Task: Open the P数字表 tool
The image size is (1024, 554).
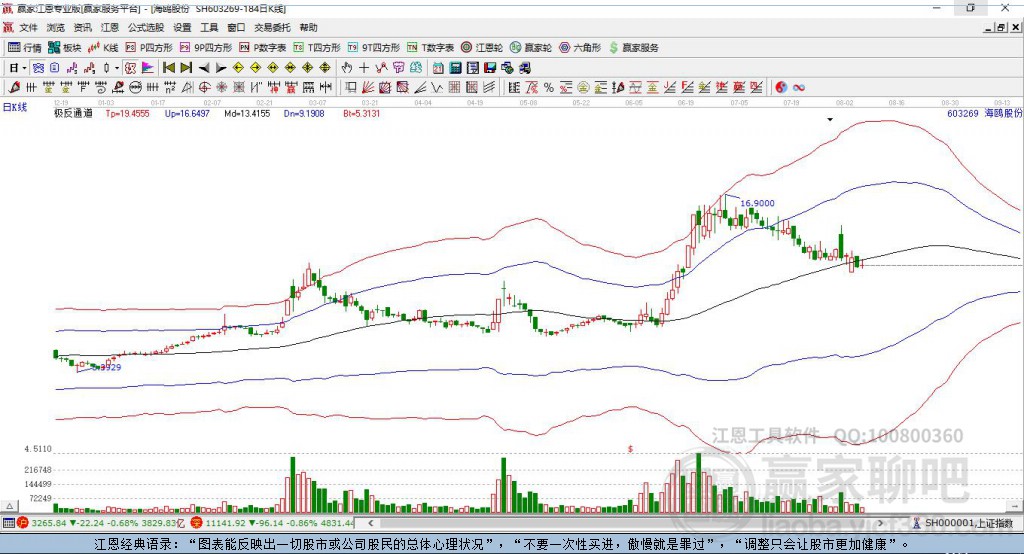Action: pyautogui.click(x=263, y=48)
